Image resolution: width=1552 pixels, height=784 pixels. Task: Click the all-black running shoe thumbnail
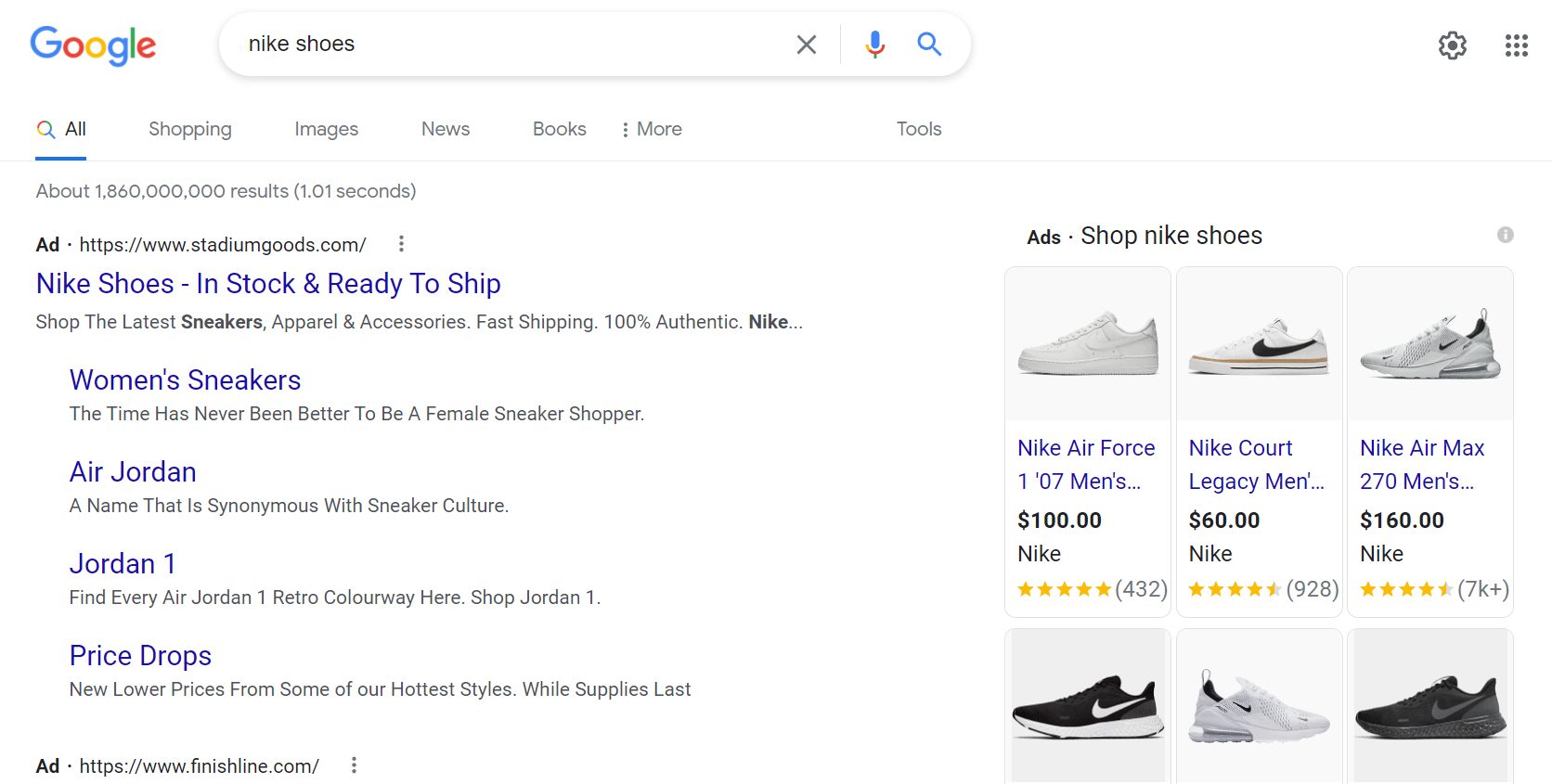(x=1430, y=706)
